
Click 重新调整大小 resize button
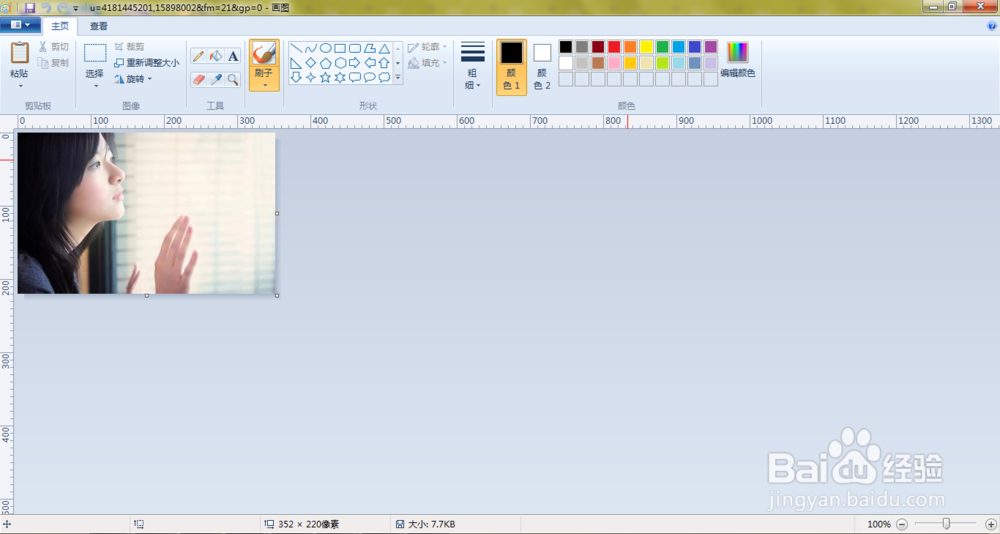coord(147,63)
